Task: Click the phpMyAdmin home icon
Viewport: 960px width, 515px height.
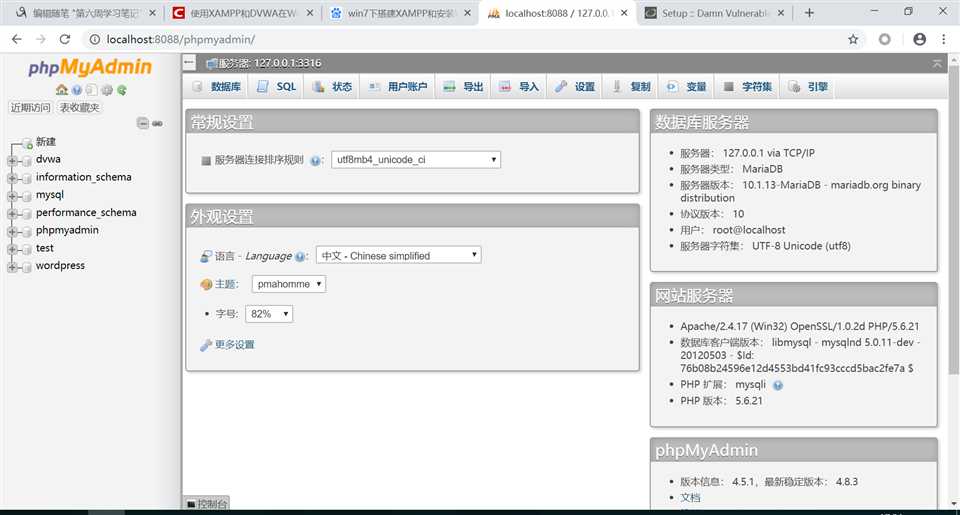Action: (x=62, y=90)
